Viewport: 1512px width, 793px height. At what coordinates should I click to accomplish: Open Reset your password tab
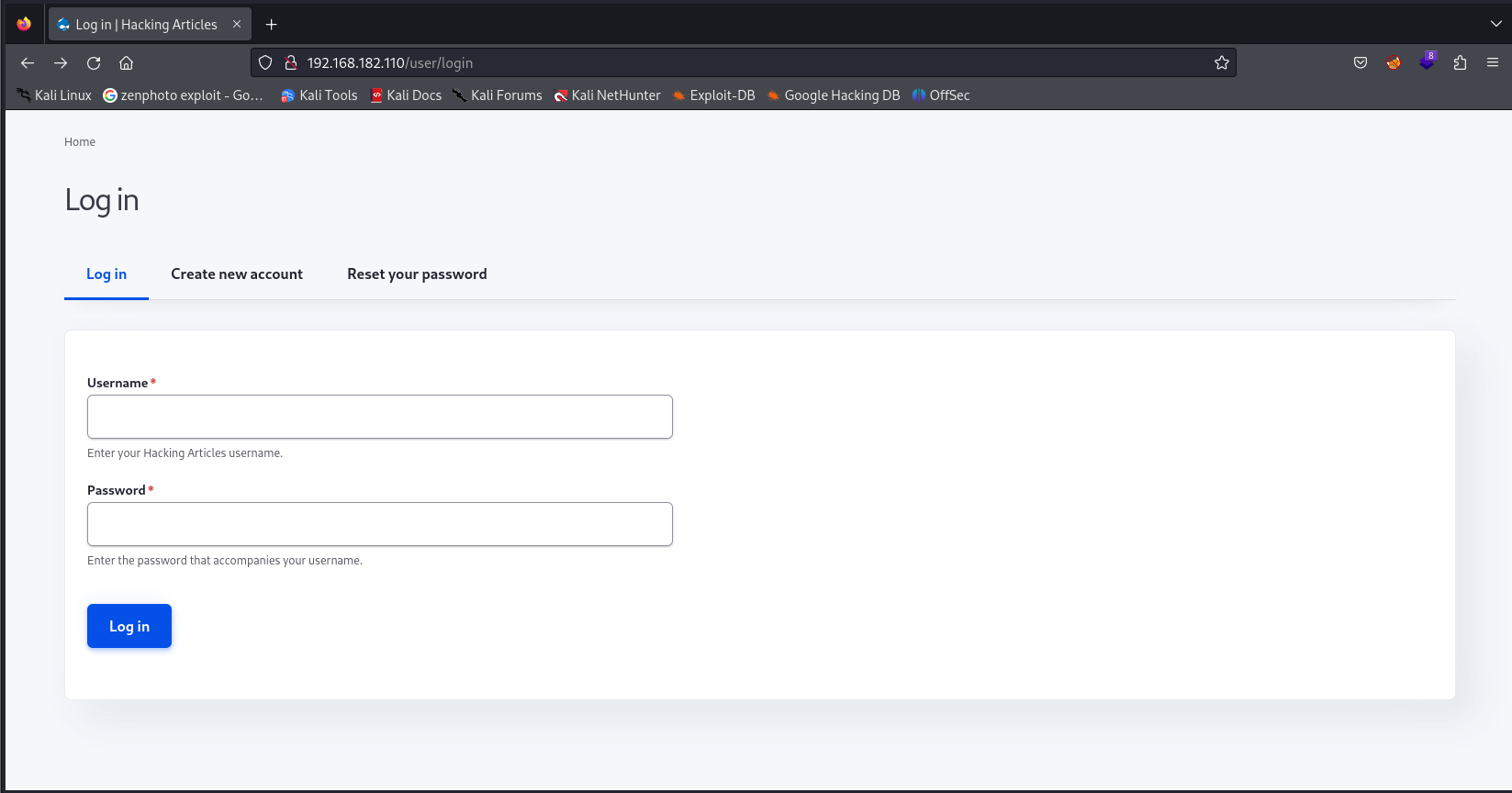[417, 274]
